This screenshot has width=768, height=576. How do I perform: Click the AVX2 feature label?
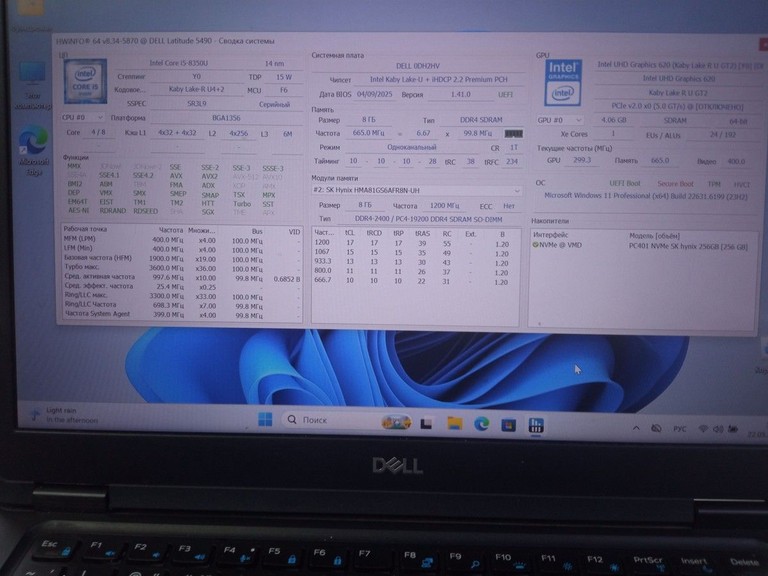(x=209, y=176)
